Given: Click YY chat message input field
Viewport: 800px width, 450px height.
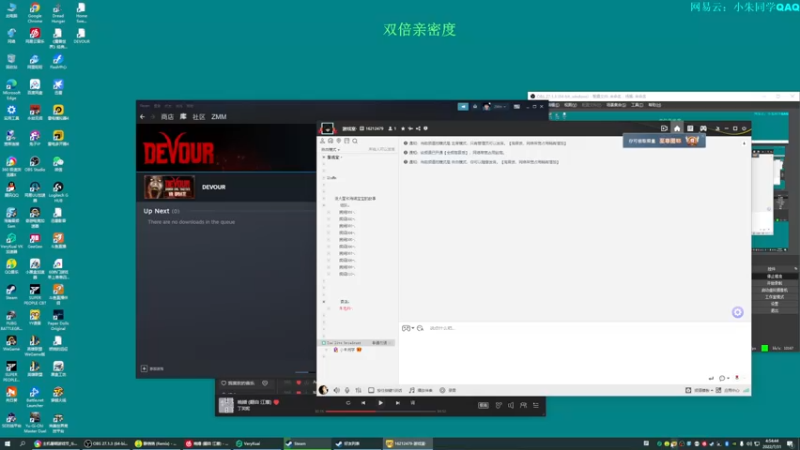Looking at the screenshot, I should [574, 352].
